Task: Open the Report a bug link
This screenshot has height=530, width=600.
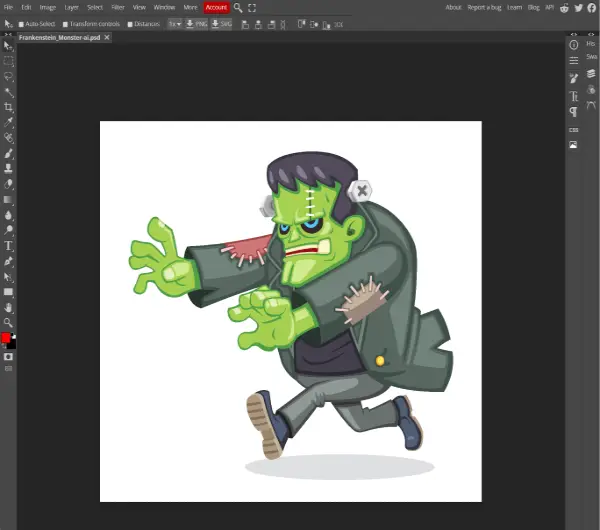Action: [x=484, y=7]
